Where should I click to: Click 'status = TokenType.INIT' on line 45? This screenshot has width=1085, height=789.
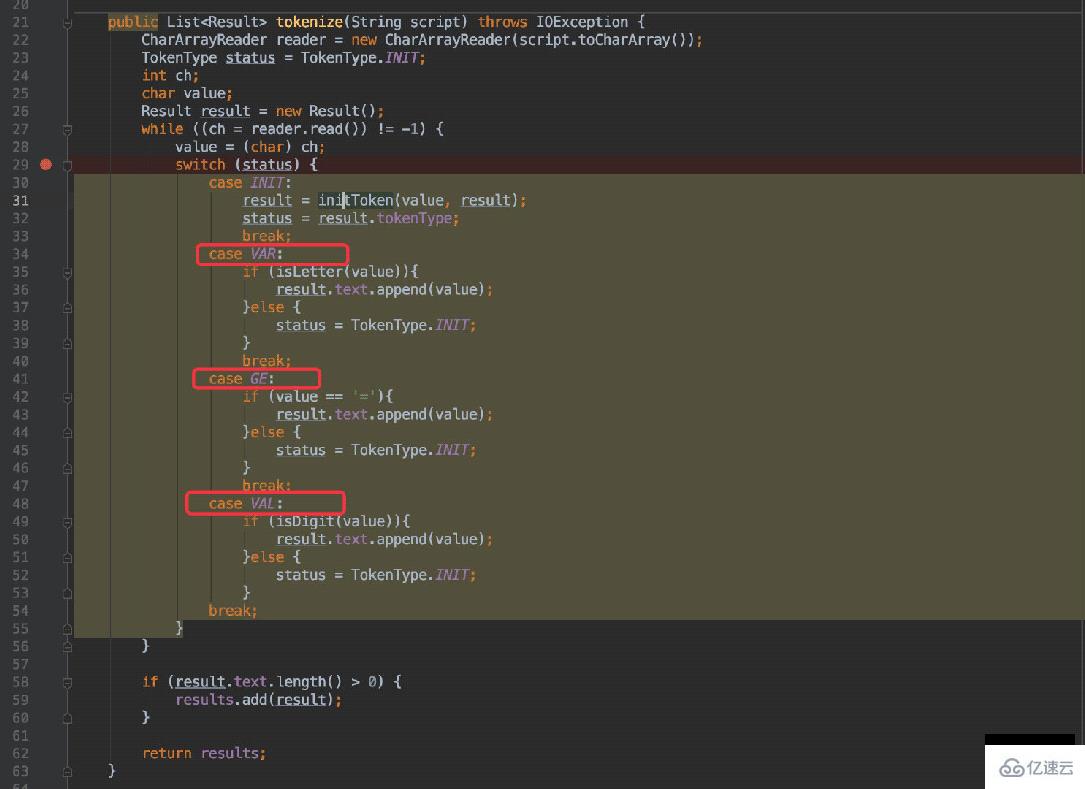point(374,451)
